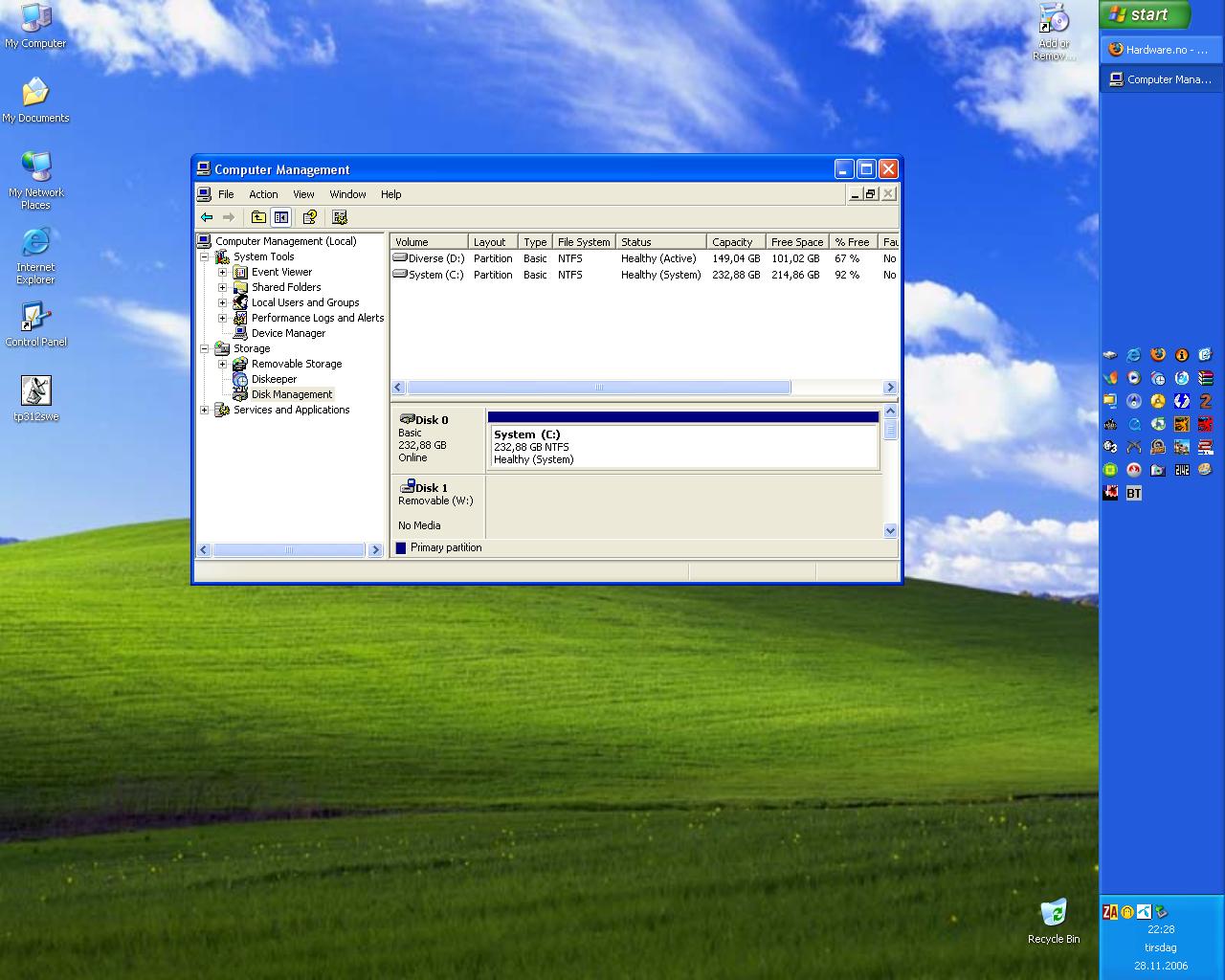This screenshot has width=1225, height=980.
Task: Click the Help toolbar icon
Action: point(310,217)
